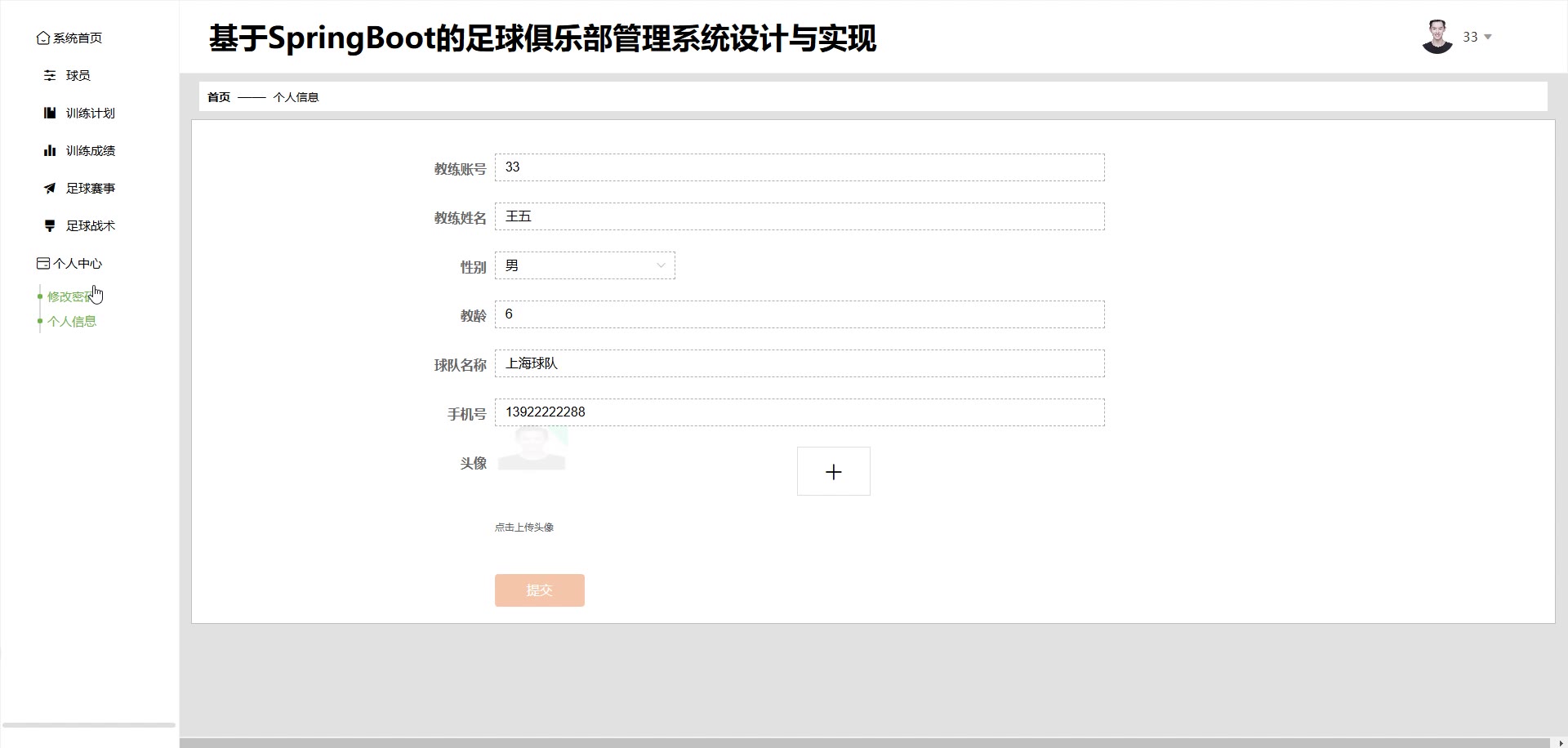Click the 手机号 field label

pos(467,414)
